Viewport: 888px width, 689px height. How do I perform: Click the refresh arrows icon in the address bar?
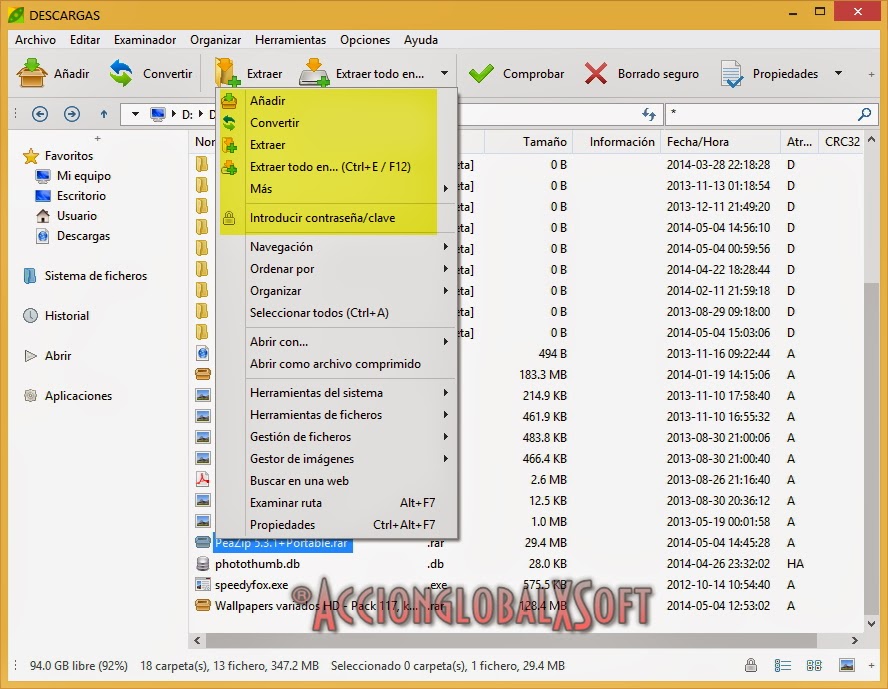649,114
